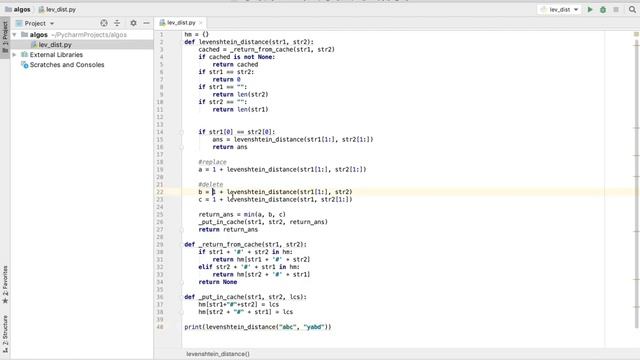Viewport: 640px width, 360px height.
Task: Click the 'hm = {}' line
Action: (x=196, y=34)
